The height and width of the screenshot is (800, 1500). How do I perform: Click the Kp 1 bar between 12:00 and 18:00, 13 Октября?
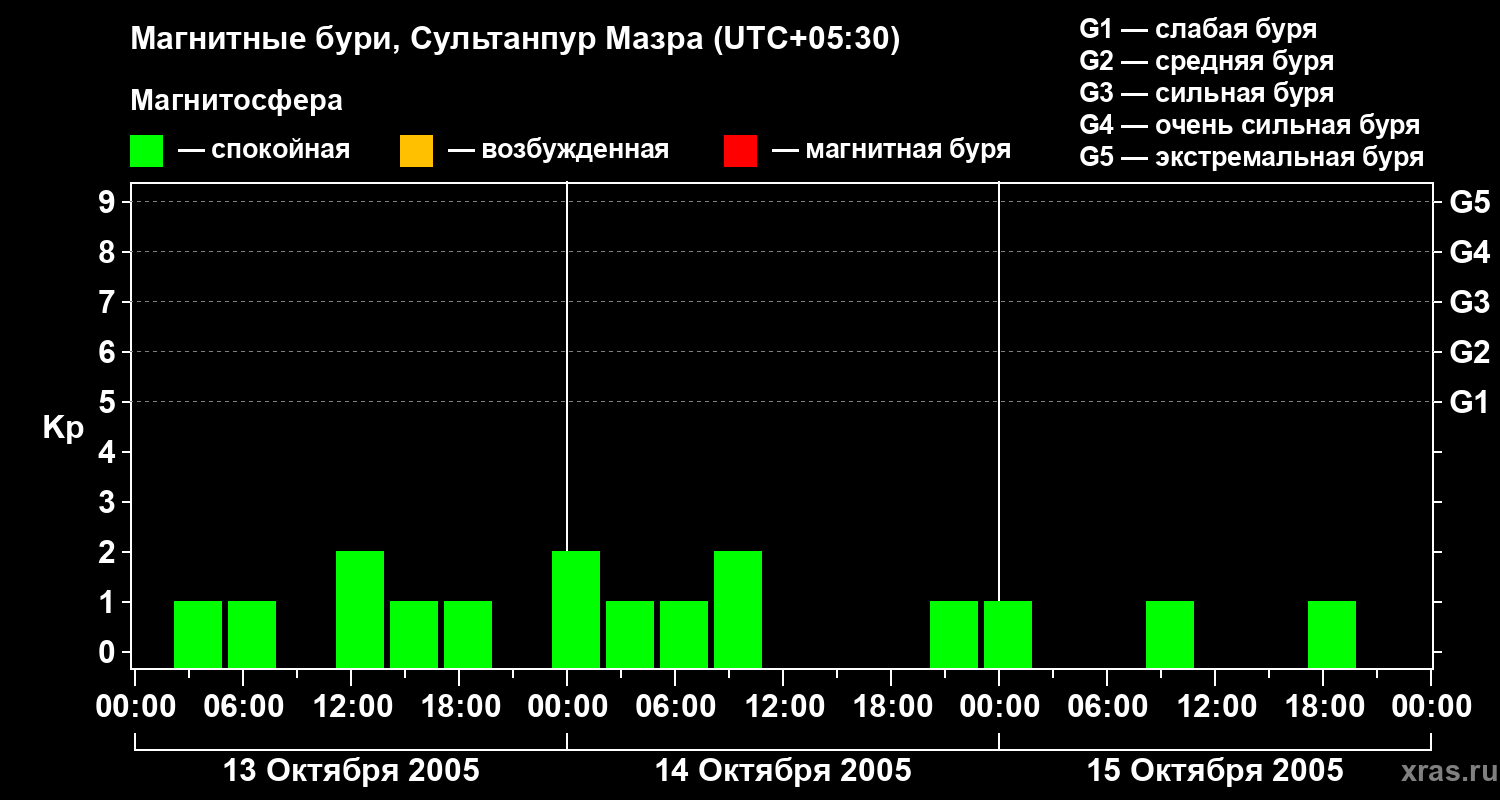click(x=414, y=635)
